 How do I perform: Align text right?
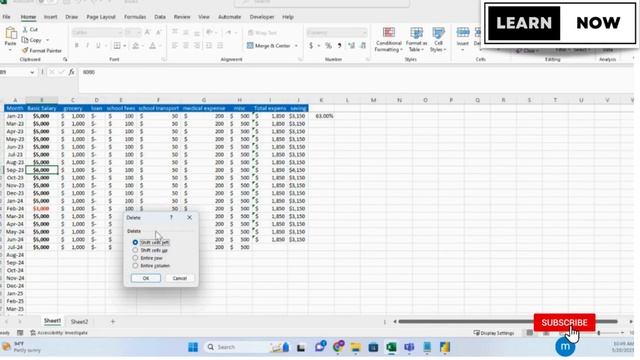[x=197, y=46]
